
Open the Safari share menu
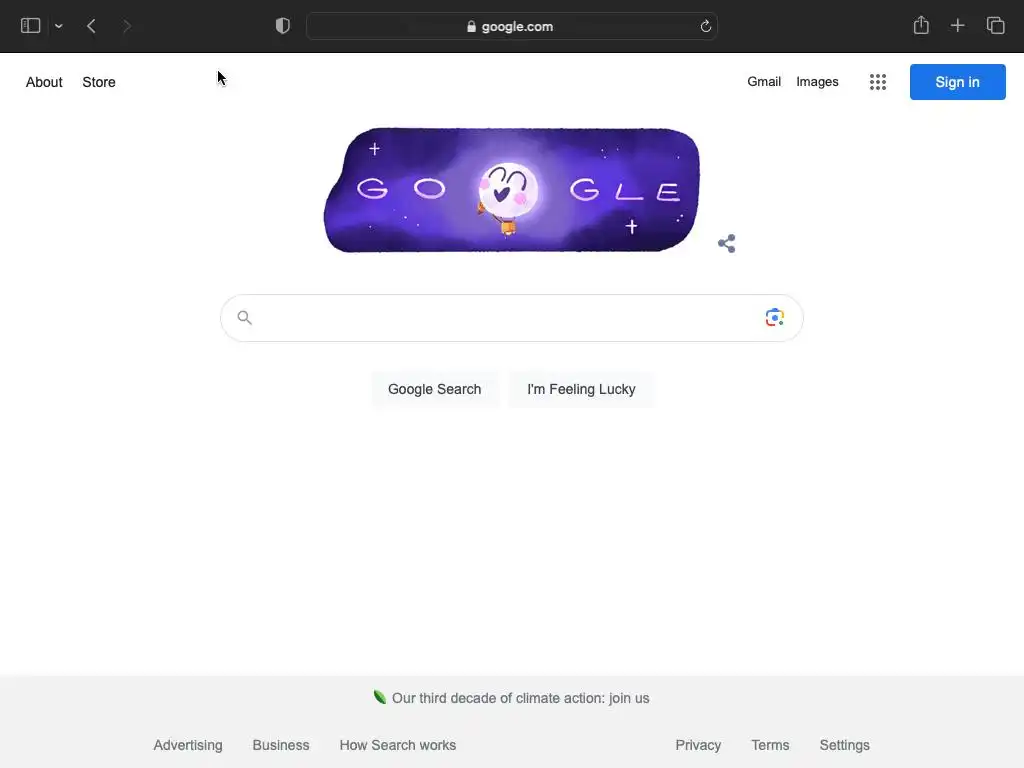[x=921, y=25]
